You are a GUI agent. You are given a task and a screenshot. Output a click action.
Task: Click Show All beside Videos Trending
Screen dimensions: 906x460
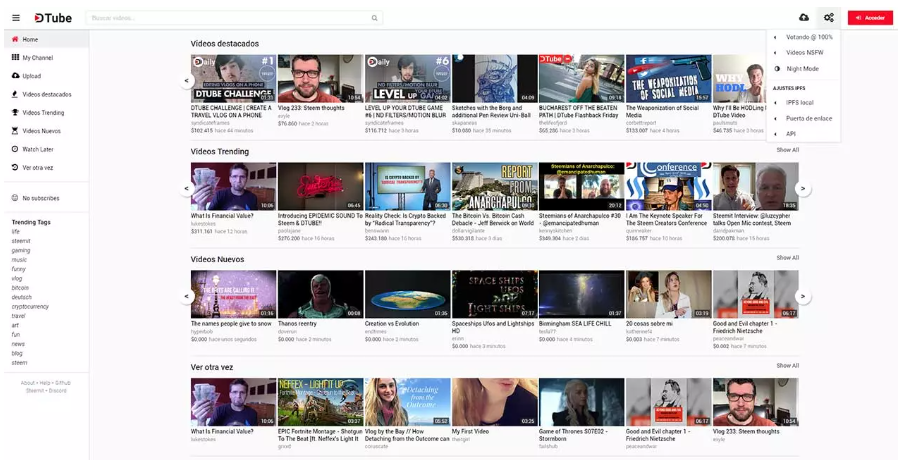pyautogui.click(x=787, y=150)
